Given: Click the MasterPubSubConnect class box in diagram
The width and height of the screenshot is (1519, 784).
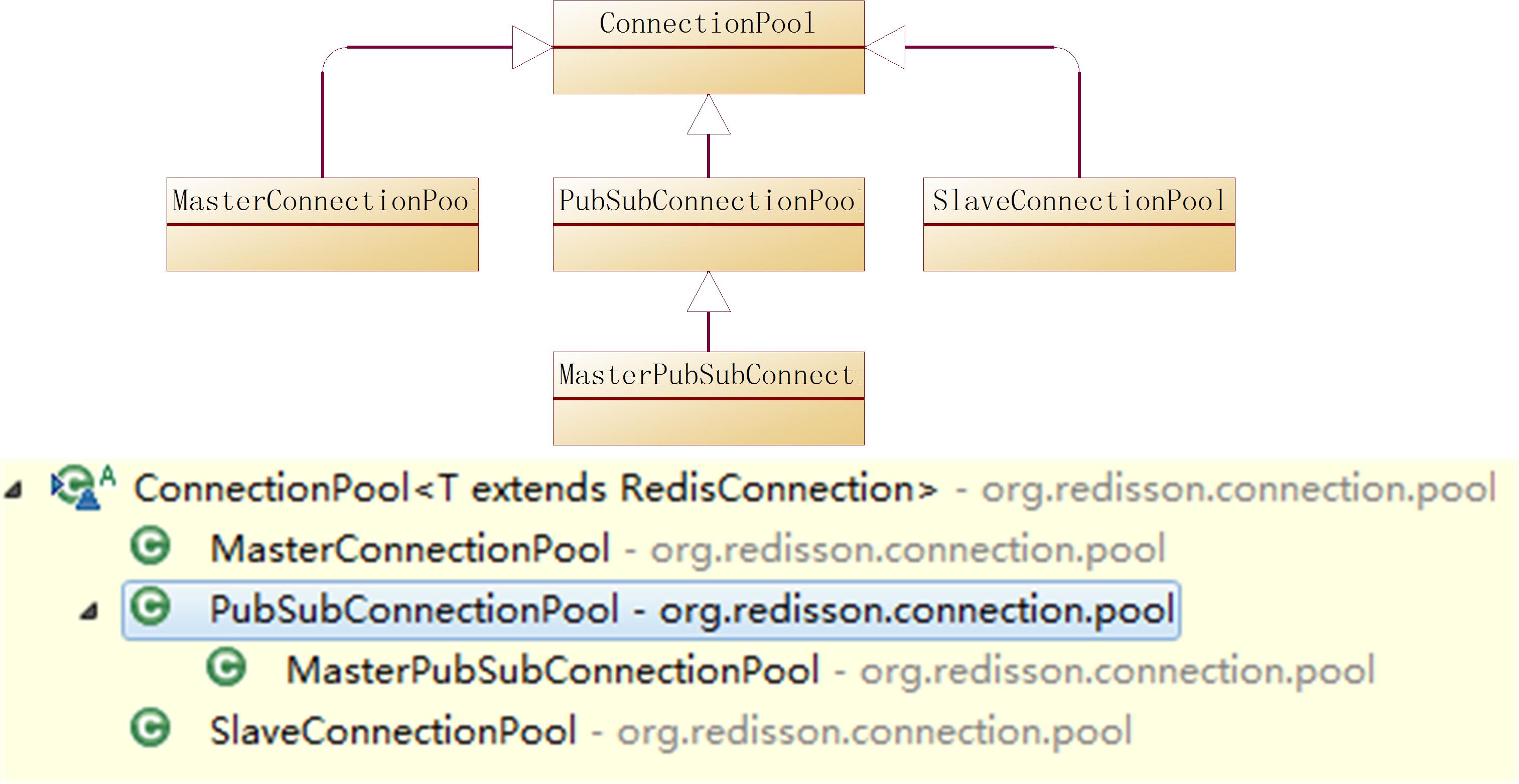Looking at the screenshot, I should coord(708,398).
